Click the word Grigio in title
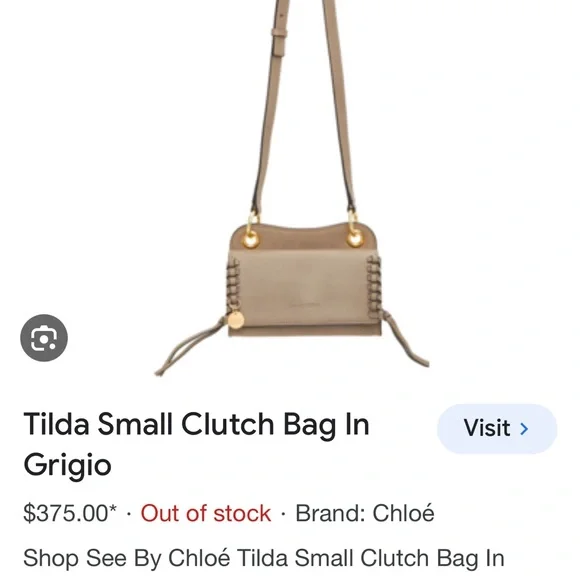The height and width of the screenshot is (580, 580). (x=67, y=465)
